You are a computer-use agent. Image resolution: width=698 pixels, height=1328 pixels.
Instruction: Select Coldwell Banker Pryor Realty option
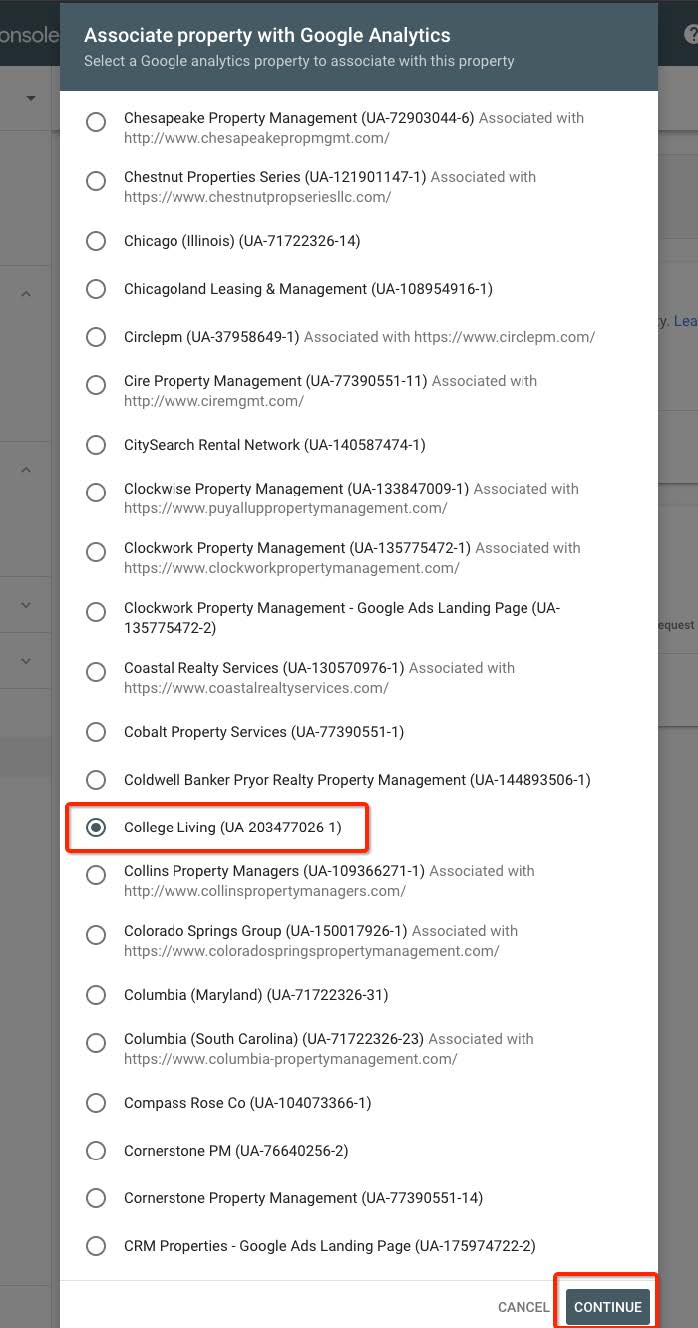tap(96, 780)
